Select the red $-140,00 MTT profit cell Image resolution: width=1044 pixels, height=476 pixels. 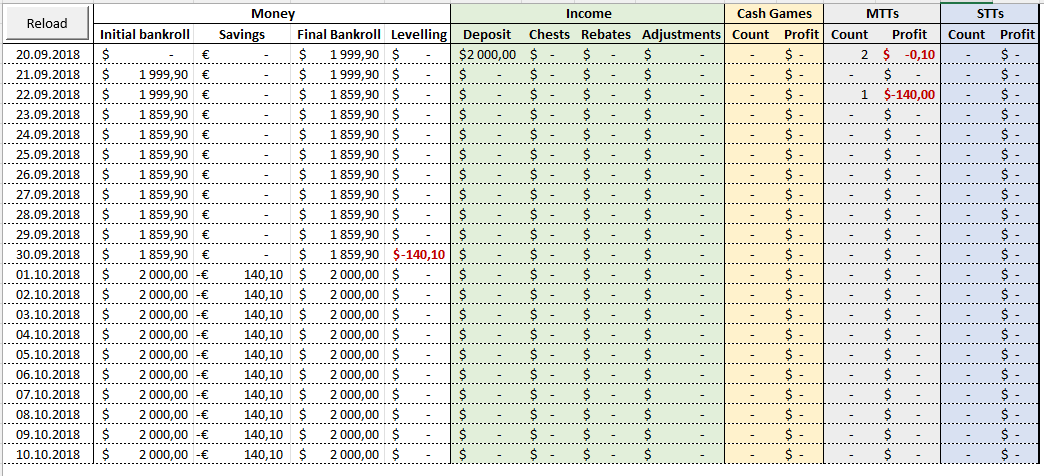pyautogui.click(x=910, y=94)
